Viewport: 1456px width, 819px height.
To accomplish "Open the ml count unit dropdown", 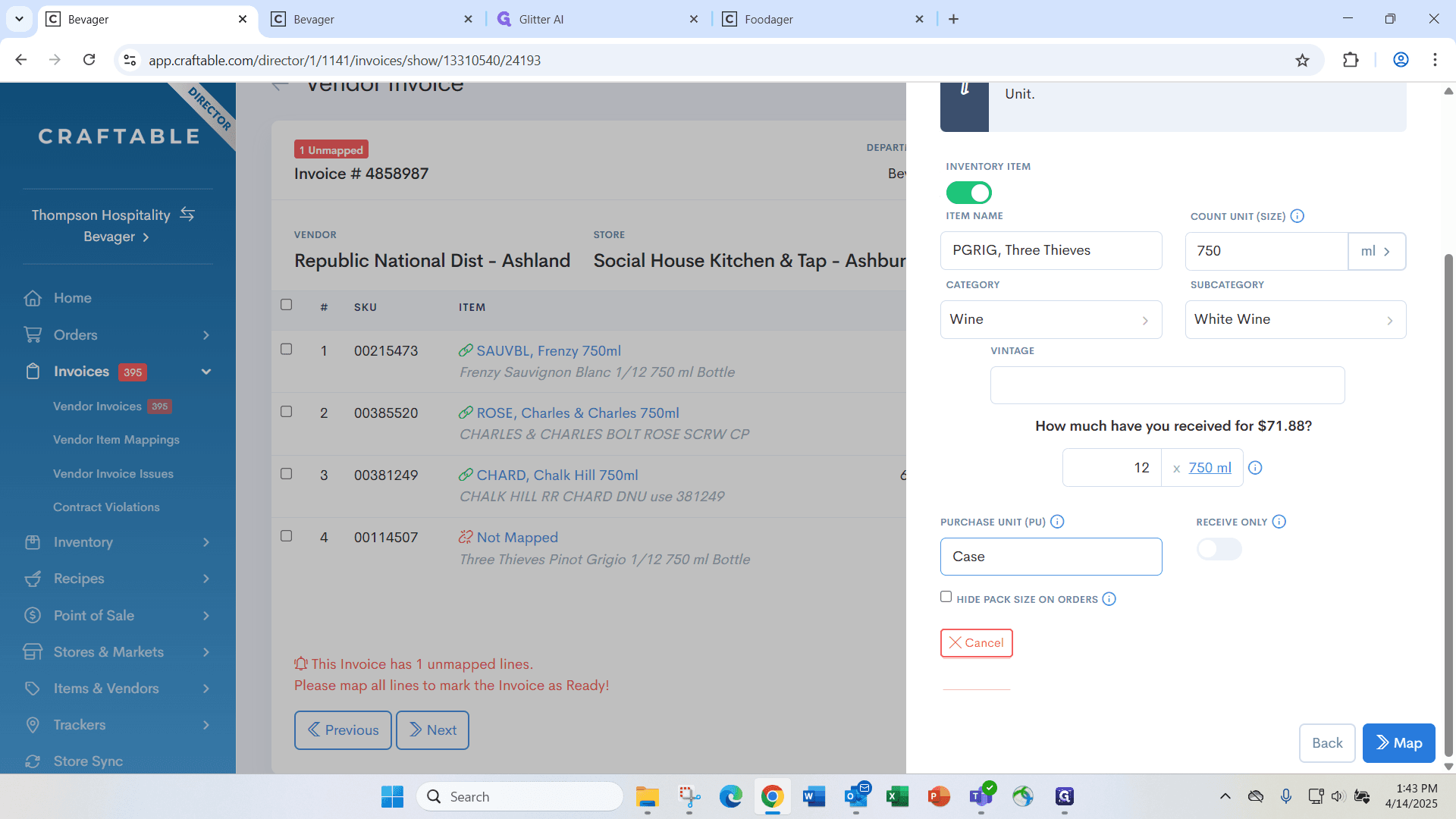I will 1376,251.
